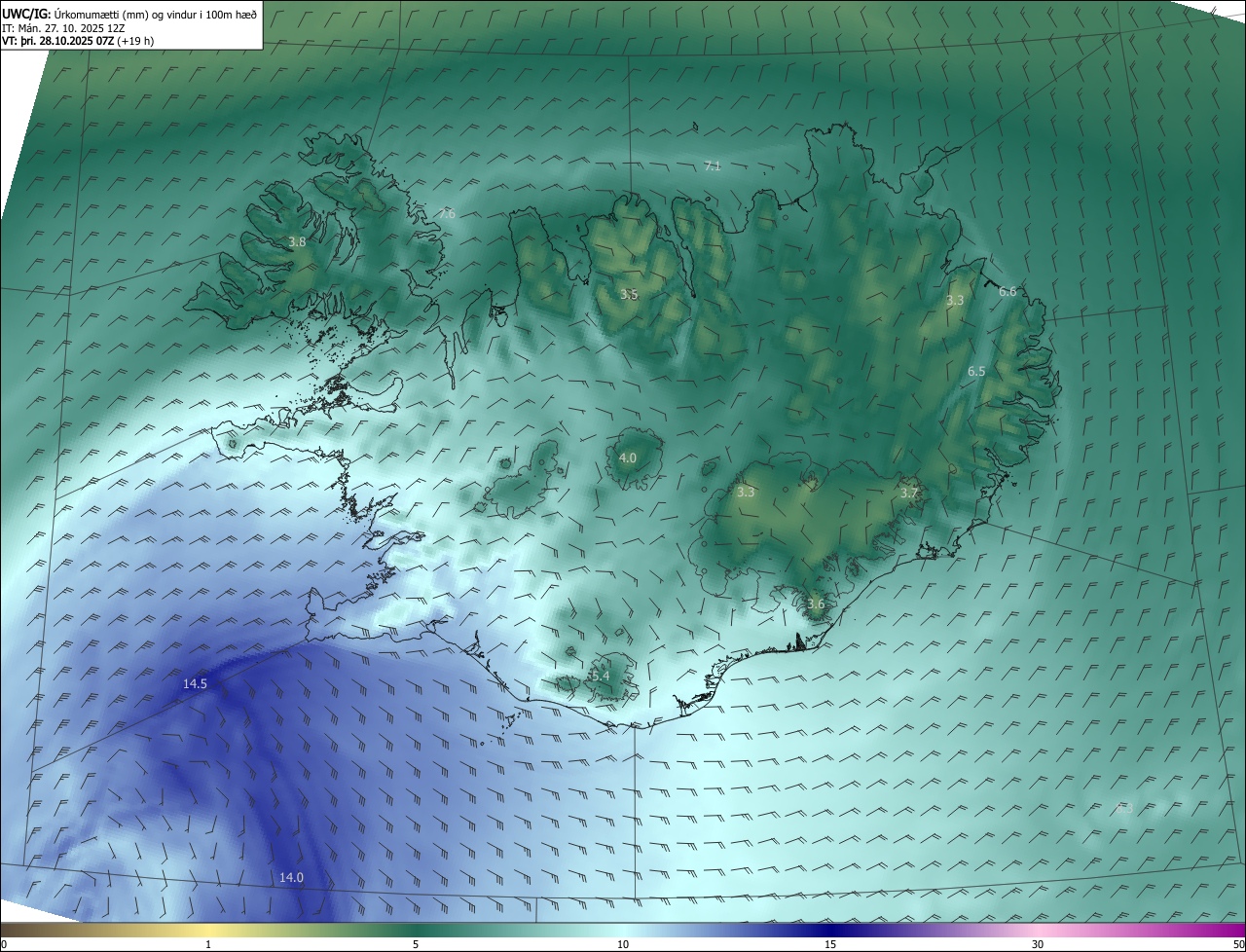Click the 'VT: þri. 28.10.2025 07Z (+19 h)' line
The width and height of the screenshot is (1246, 952).
[78, 41]
